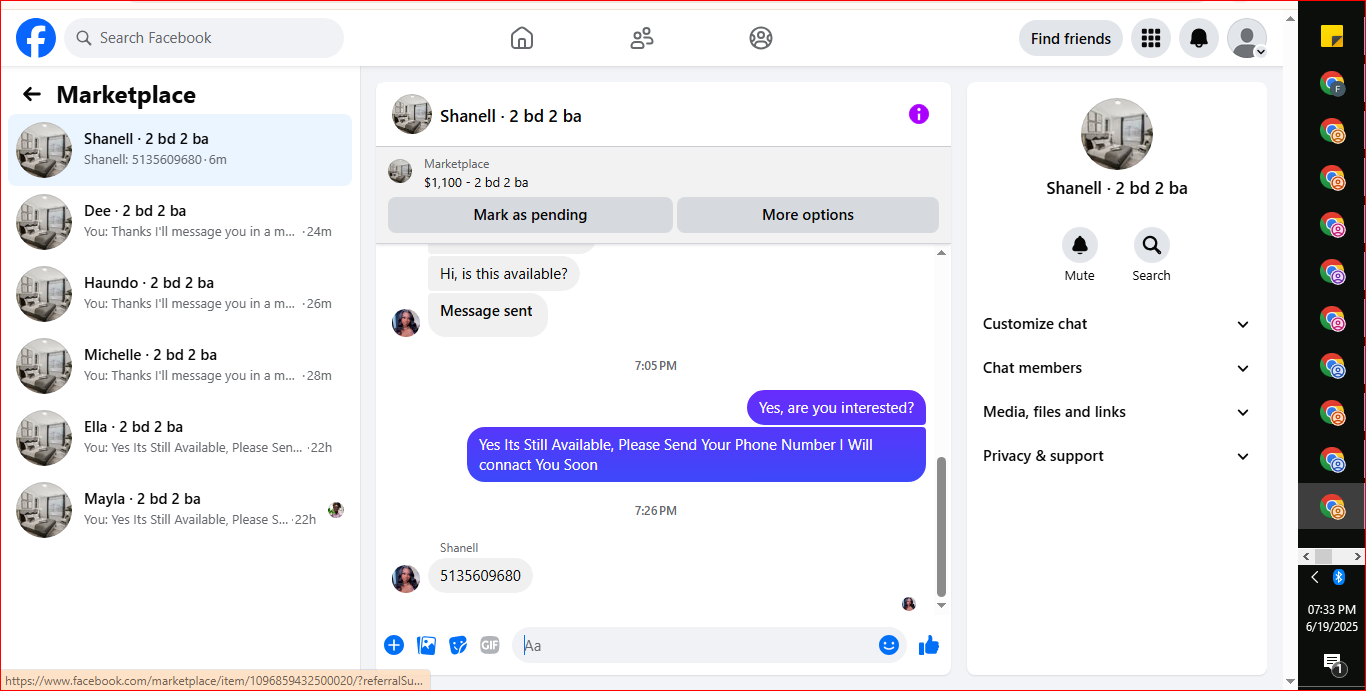Click the chat vertical scrollbar thumb
The height and width of the screenshot is (691, 1366).
pos(941,527)
